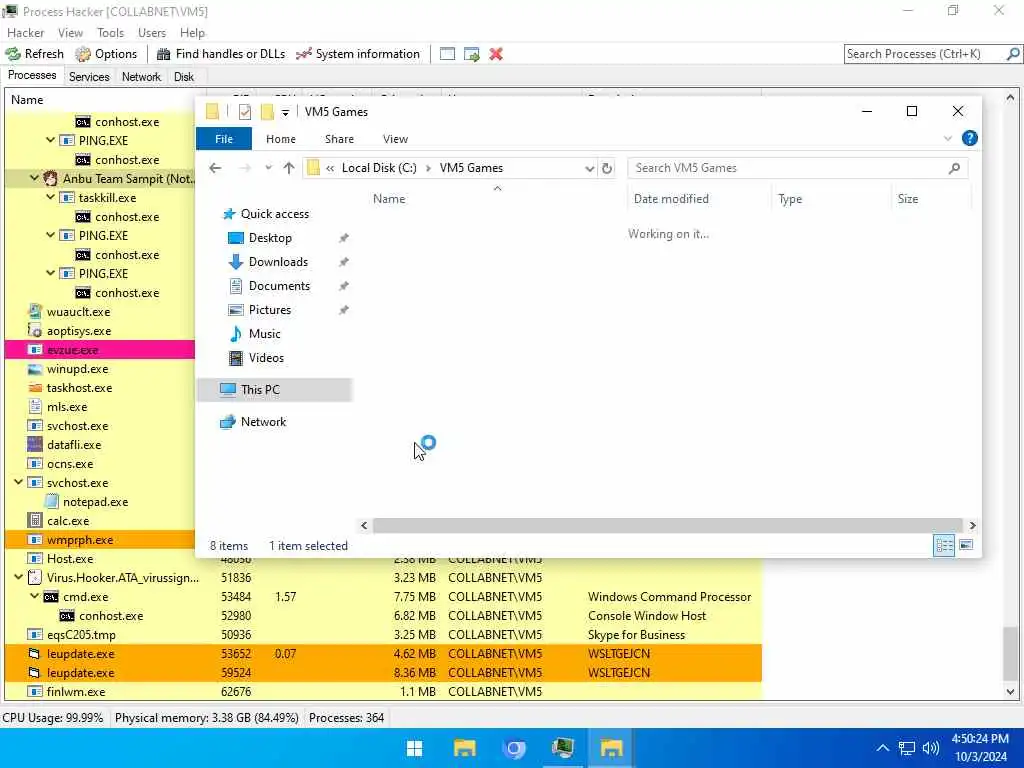Select eqsC205.tmp Skype for Business row
Screen dimensions: 1024x768
point(383,635)
